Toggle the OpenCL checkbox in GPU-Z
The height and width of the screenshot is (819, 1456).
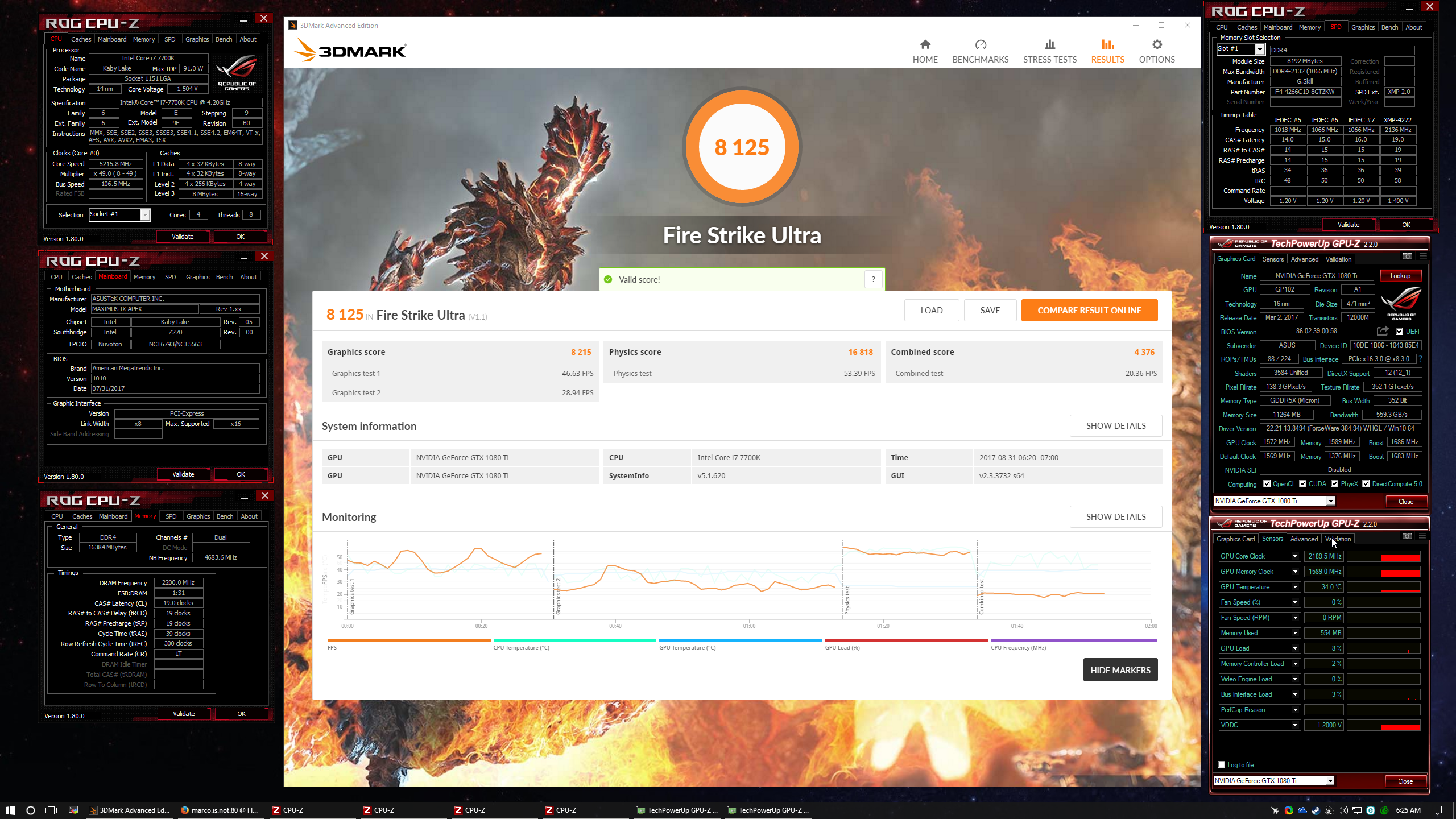coord(1267,484)
